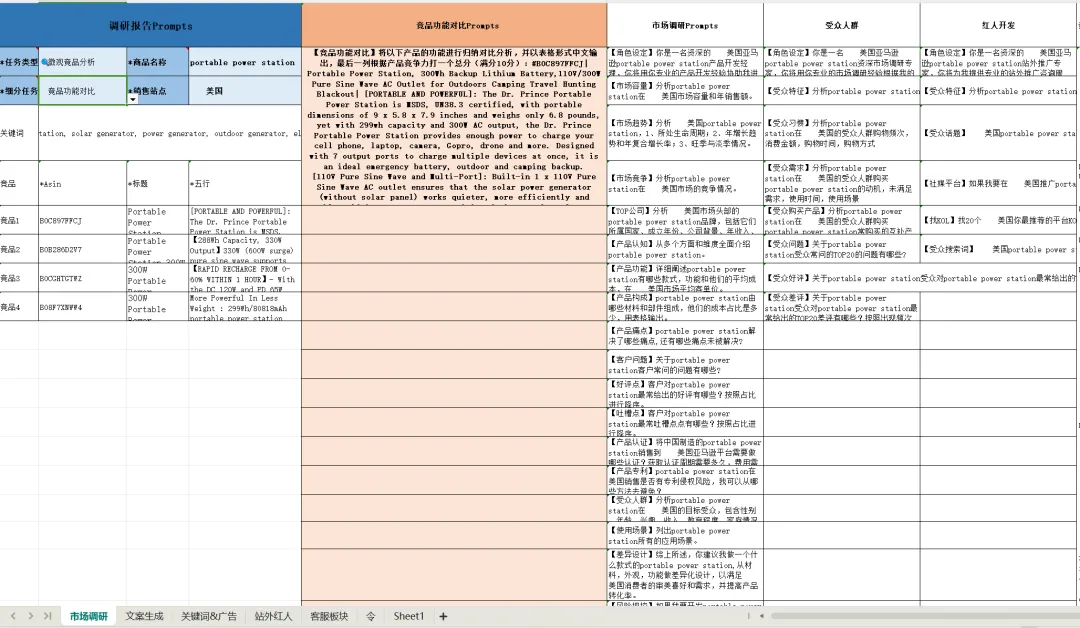Screen dimensions: 1080x628
Task: Select the 红人开发 header cell
Action: 999,25
